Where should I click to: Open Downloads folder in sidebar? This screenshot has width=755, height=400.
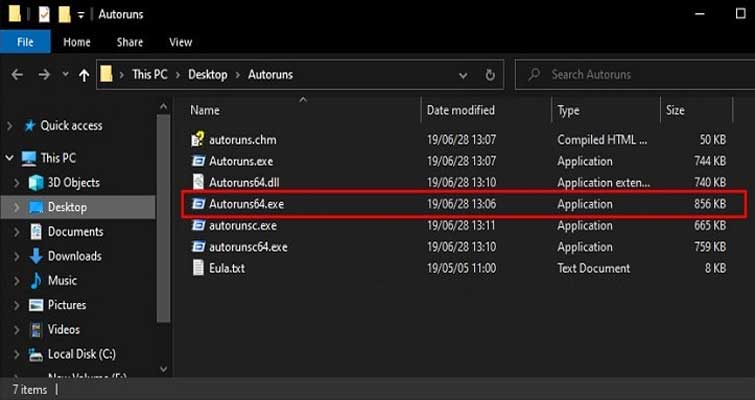75,256
